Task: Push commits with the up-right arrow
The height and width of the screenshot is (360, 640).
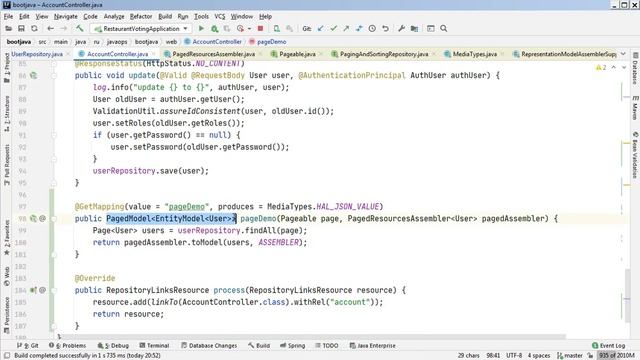Action: pos(346,29)
